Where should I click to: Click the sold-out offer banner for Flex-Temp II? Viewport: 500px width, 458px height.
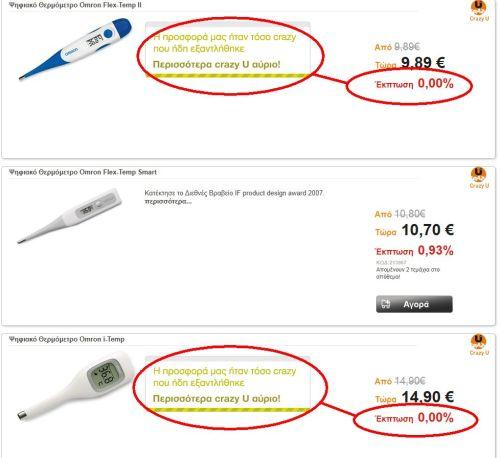pos(228,50)
